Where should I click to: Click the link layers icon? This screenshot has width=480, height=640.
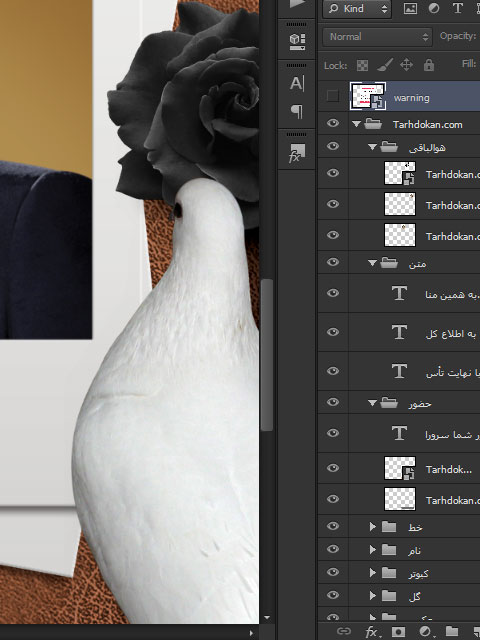(x=344, y=631)
